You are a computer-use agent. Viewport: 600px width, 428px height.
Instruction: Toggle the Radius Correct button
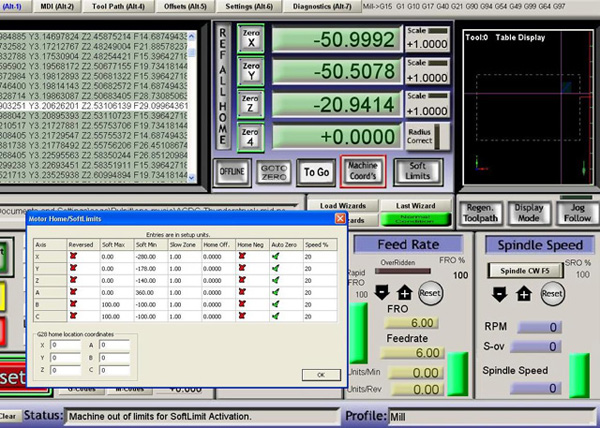pyautogui.click(x=427, y=137)
